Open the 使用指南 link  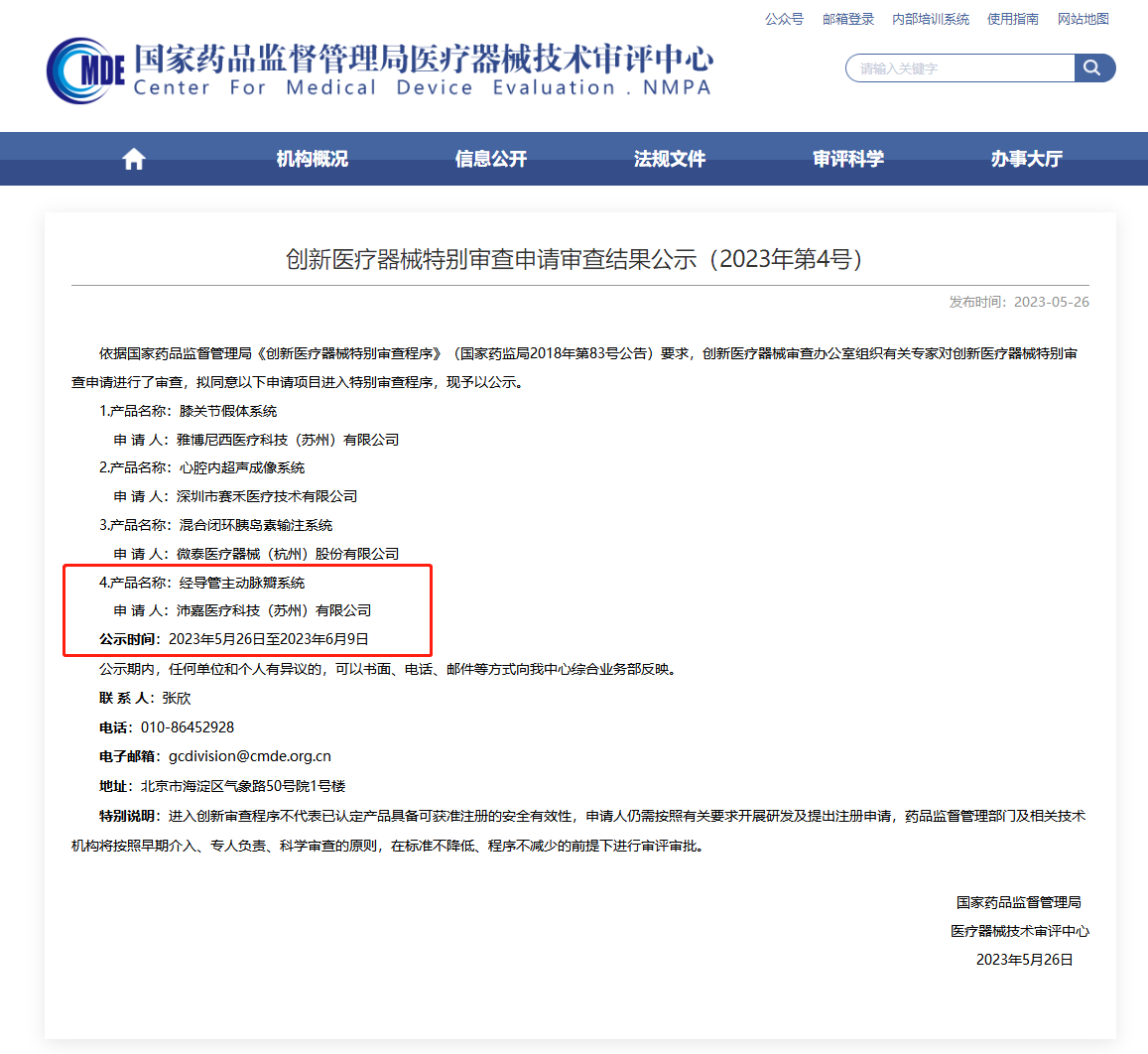coord(1012,19)
